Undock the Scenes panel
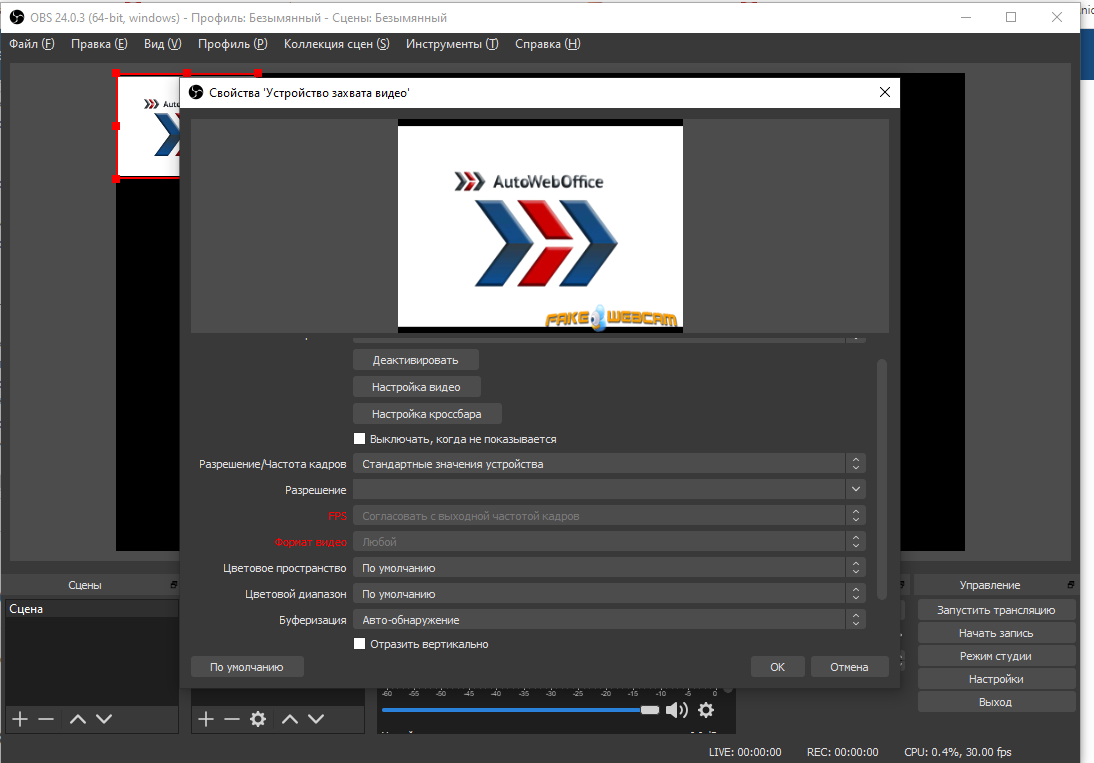 pos(174,584)
